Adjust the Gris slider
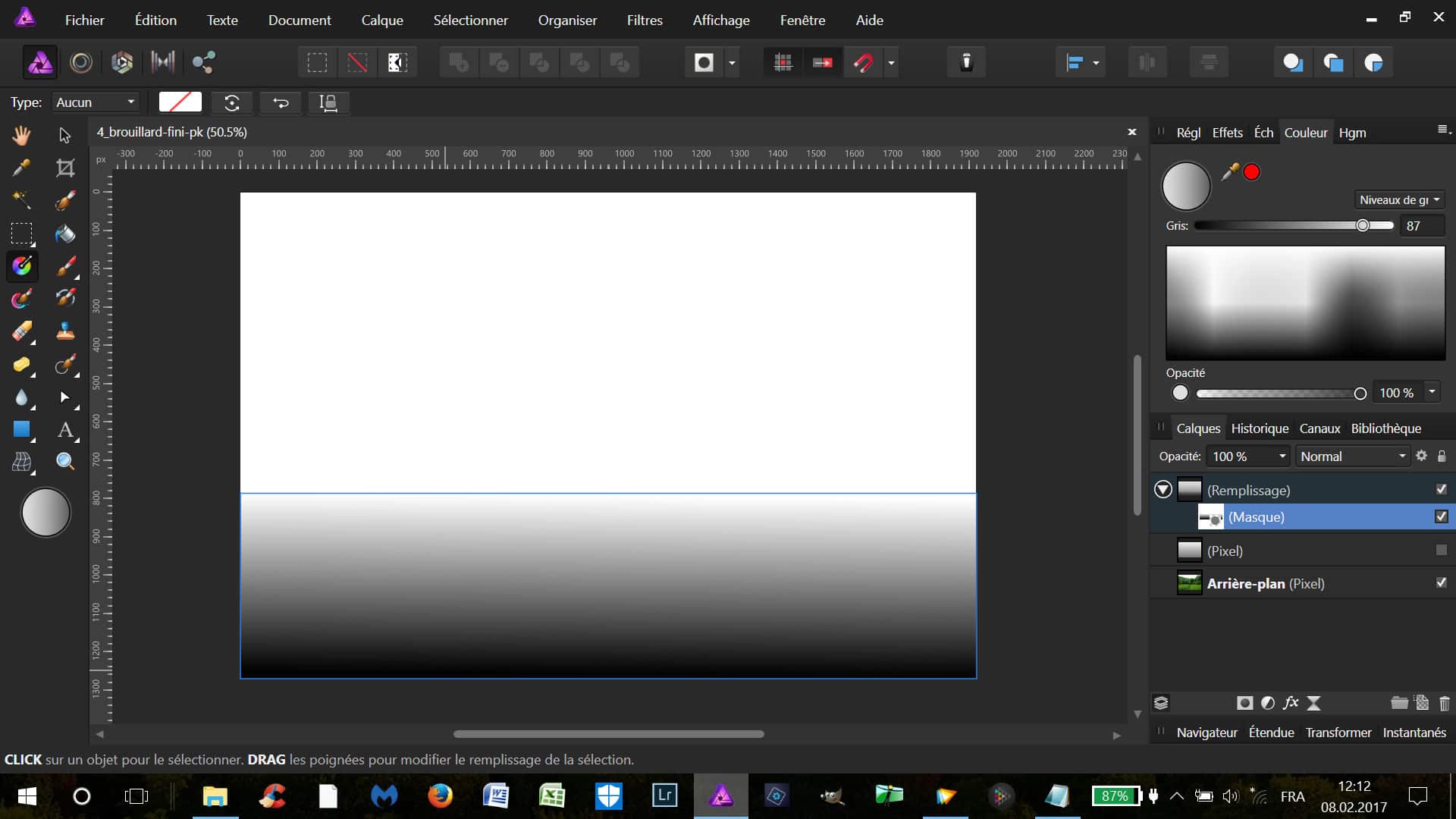The width and height of the screenshot is (1456, 819). tap(1362, 226)
